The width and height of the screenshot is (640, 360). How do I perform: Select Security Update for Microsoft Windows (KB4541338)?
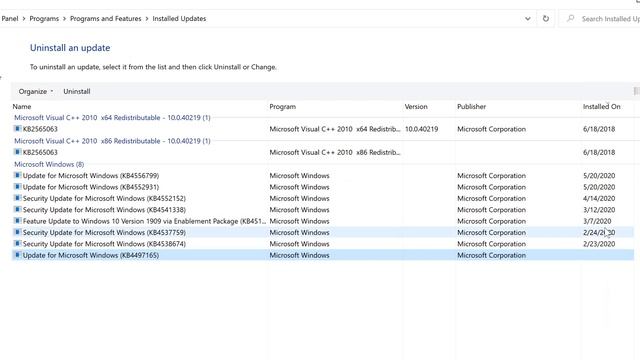point(104,210)
